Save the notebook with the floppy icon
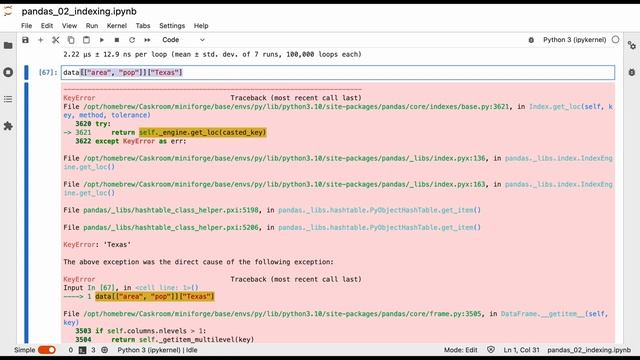The width and height of the screenshot is (640, 360). 25,40
